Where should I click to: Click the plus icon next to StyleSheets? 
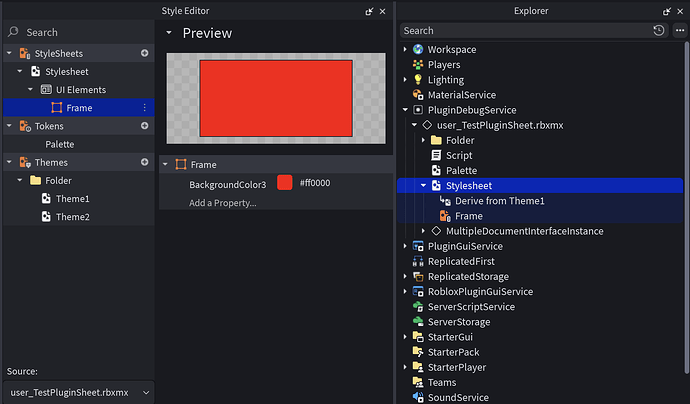pyautogui.click(x=144, y=53)
